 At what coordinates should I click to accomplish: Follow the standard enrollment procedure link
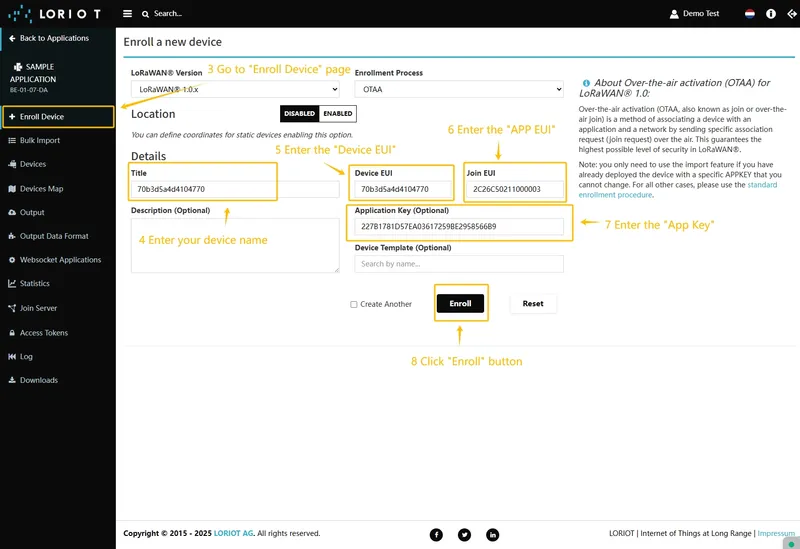pos(678,190)
